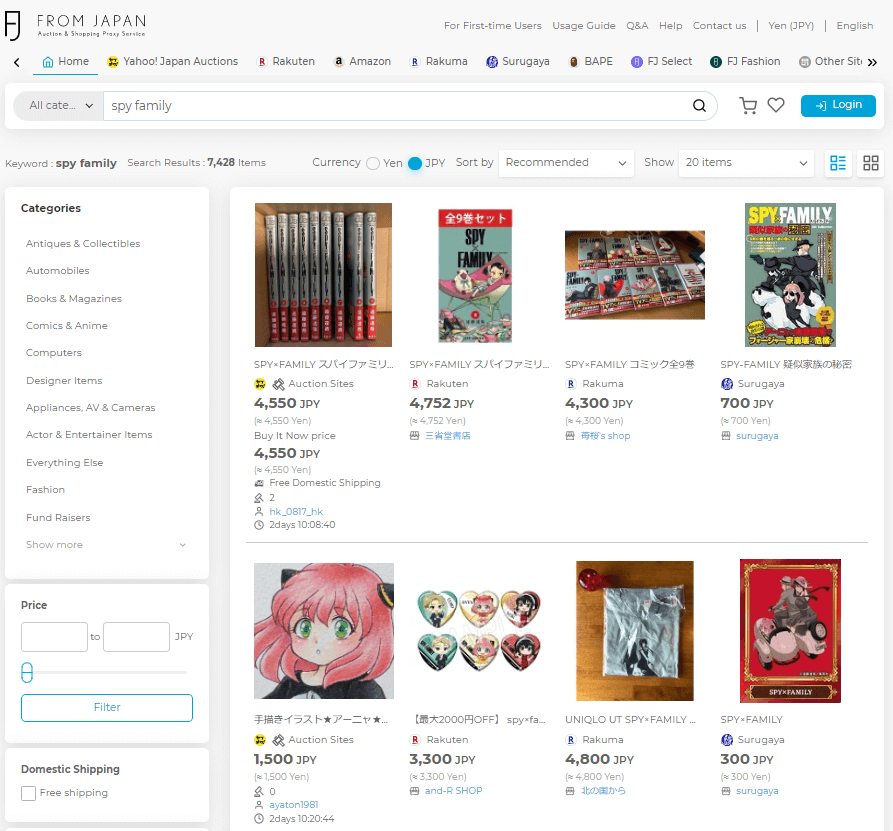Open the All categories dropdown

59,106
